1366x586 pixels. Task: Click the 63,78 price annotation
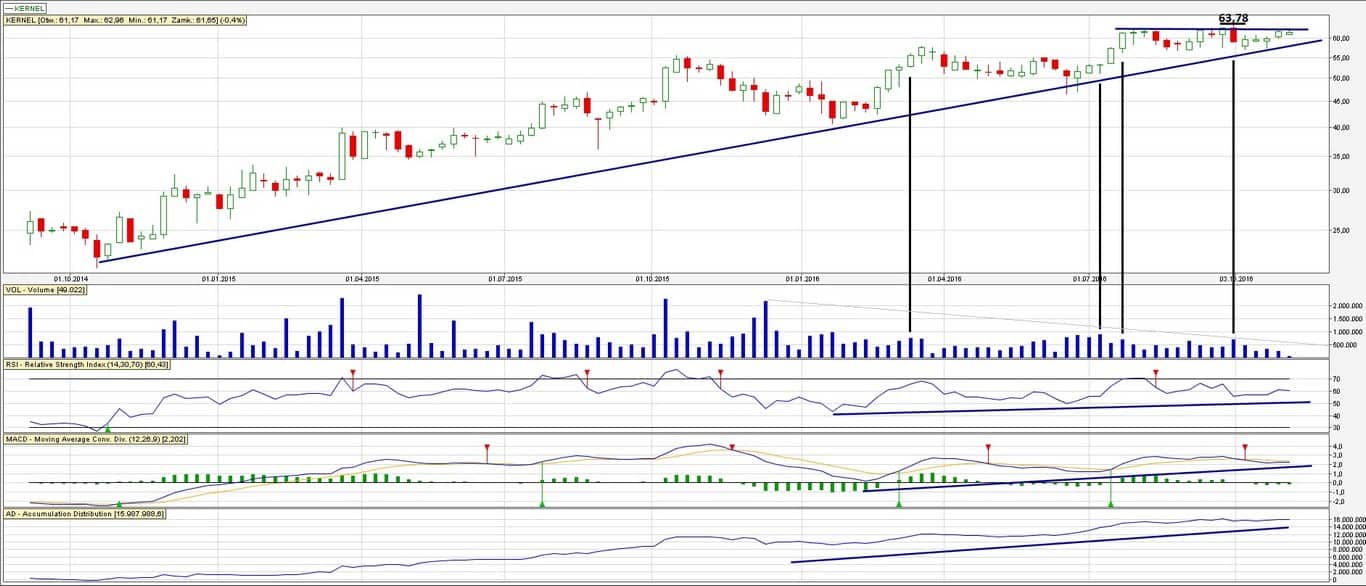(1233, 18)
